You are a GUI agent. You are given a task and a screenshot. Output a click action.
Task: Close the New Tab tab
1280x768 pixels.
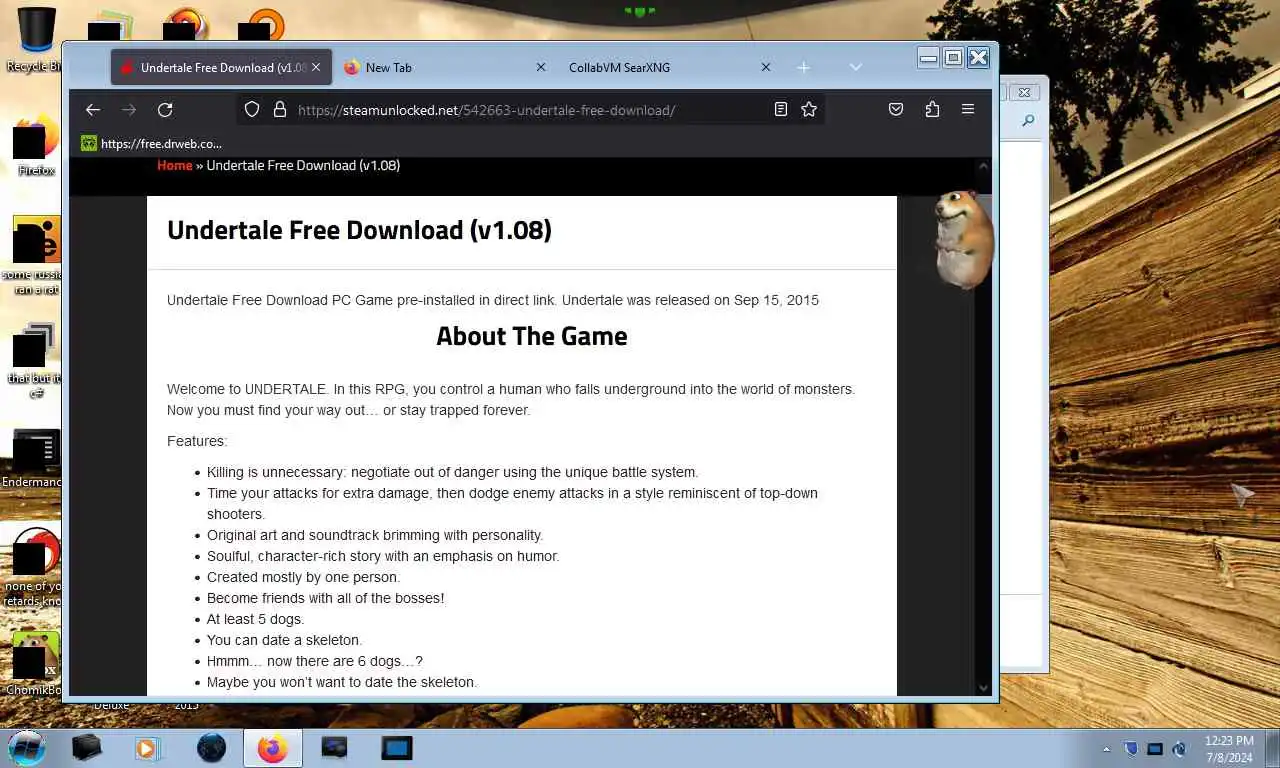[541, 67]
